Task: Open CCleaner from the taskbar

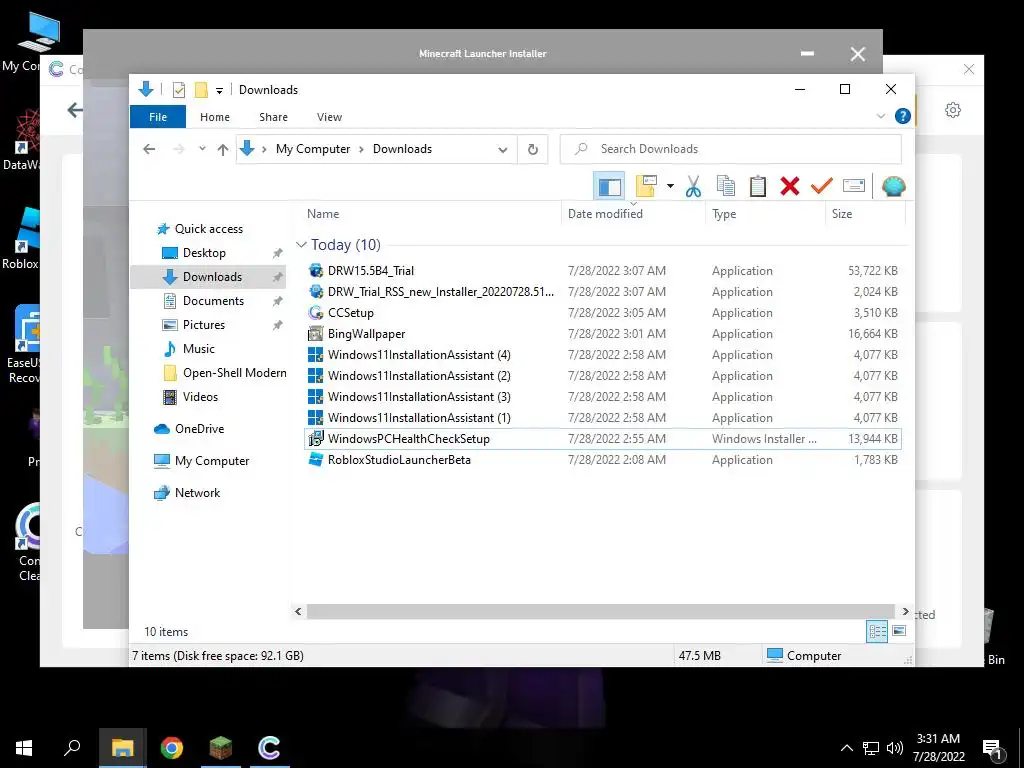Action: [x=269, y=748]
